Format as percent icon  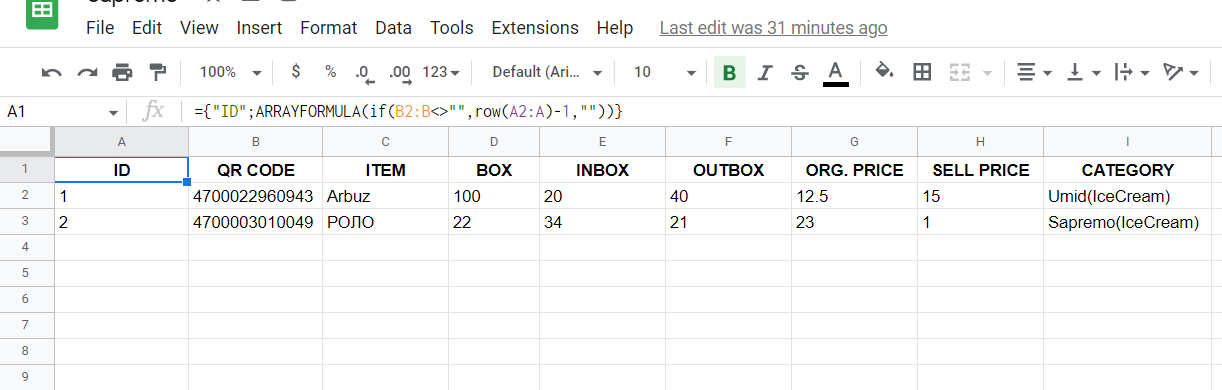[x=330, y=72]
